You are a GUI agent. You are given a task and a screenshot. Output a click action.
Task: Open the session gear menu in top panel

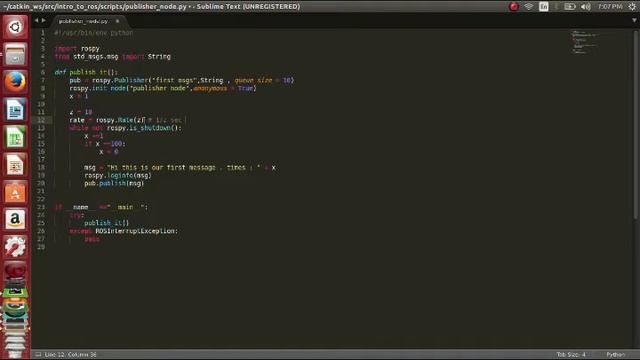coord(632,7)
